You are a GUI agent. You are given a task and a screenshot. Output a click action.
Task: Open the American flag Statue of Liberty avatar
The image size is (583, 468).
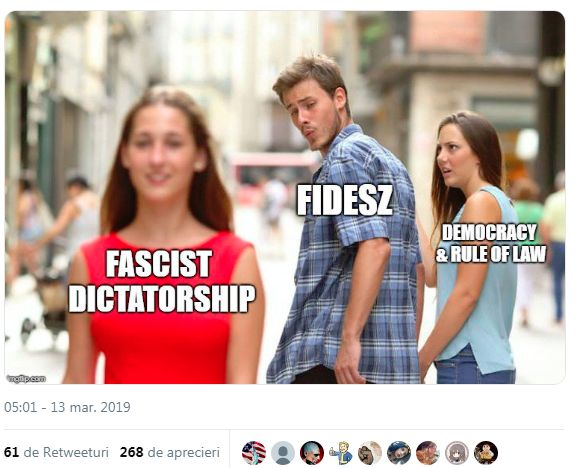254,452
